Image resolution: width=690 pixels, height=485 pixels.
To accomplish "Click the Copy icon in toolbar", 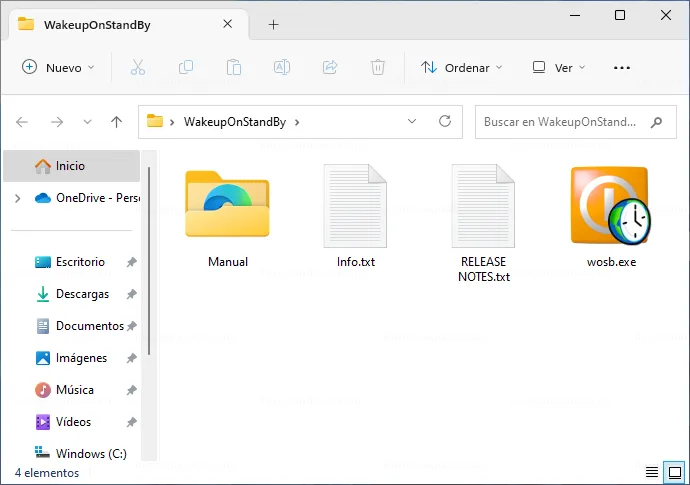I will (x=186, y=67).
